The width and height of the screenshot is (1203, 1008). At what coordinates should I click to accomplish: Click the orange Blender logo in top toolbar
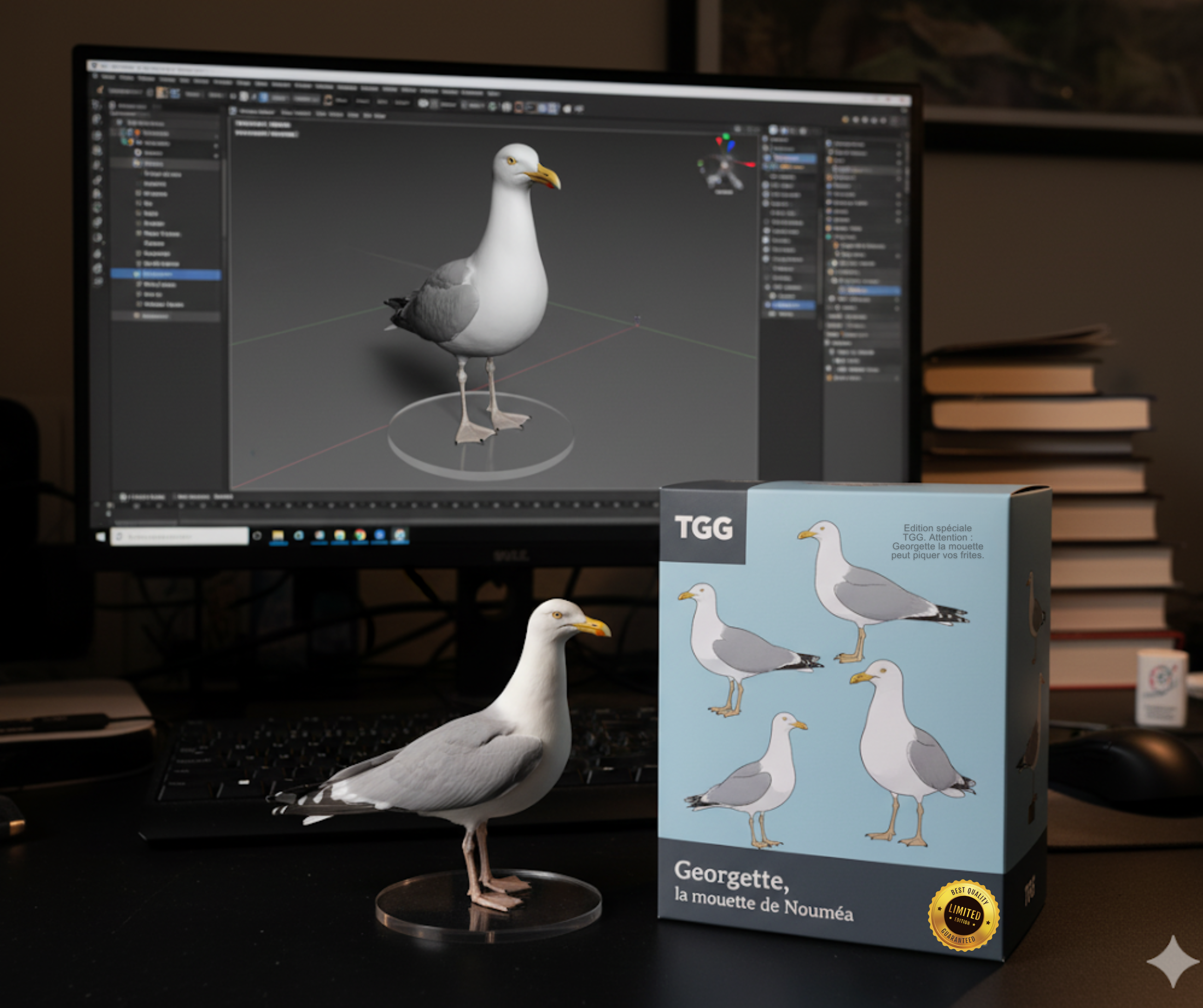(x=100, y=90)
